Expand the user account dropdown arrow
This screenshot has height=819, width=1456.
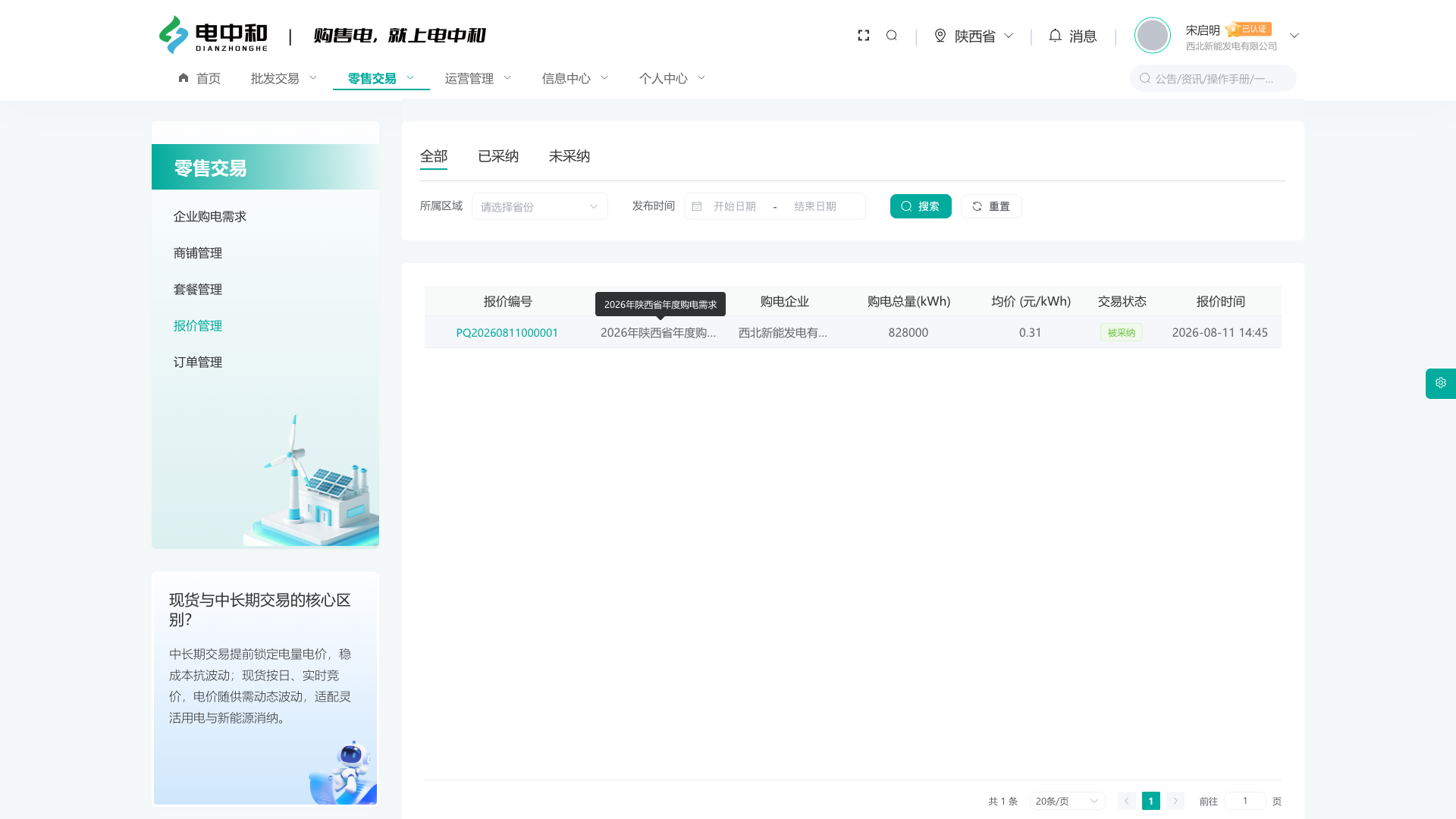pyautogui.click(x=1294, y=36)
